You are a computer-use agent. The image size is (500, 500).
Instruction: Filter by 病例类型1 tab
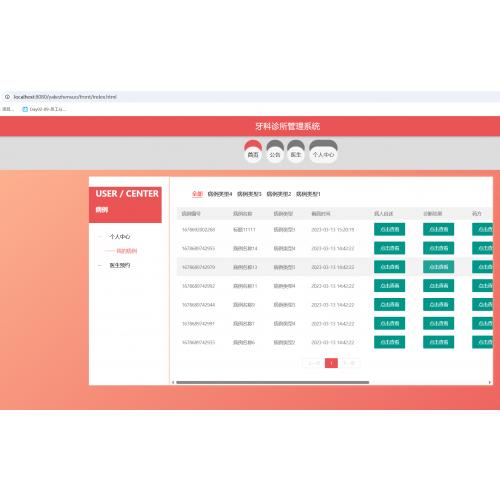[x=308, y=194]
